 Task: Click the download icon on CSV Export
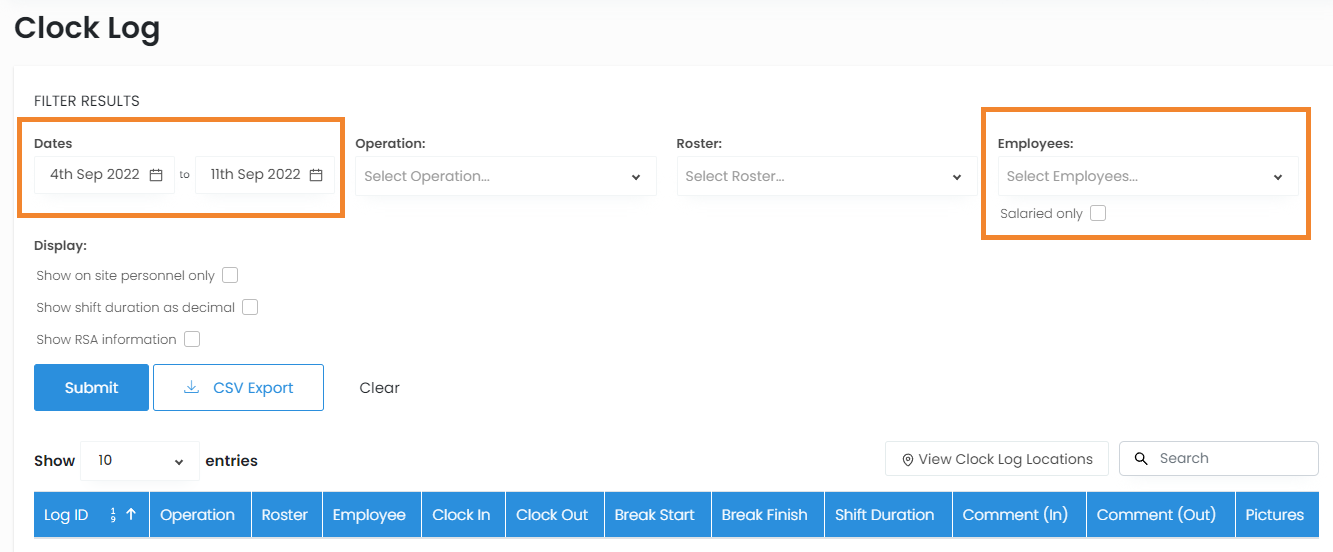(x=192, y=388)
